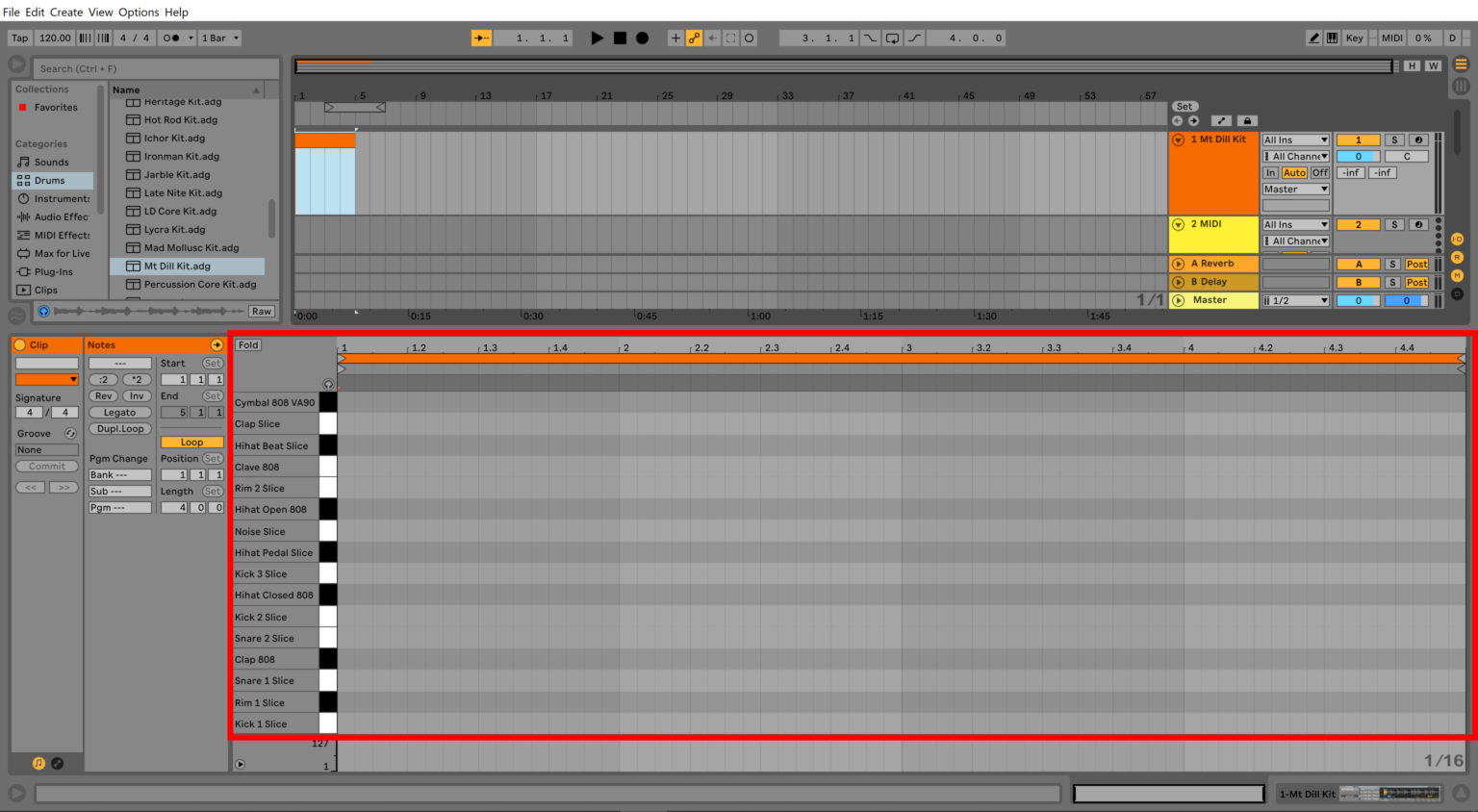Show the I-O mixer section icon on right

pos(1458,239)
